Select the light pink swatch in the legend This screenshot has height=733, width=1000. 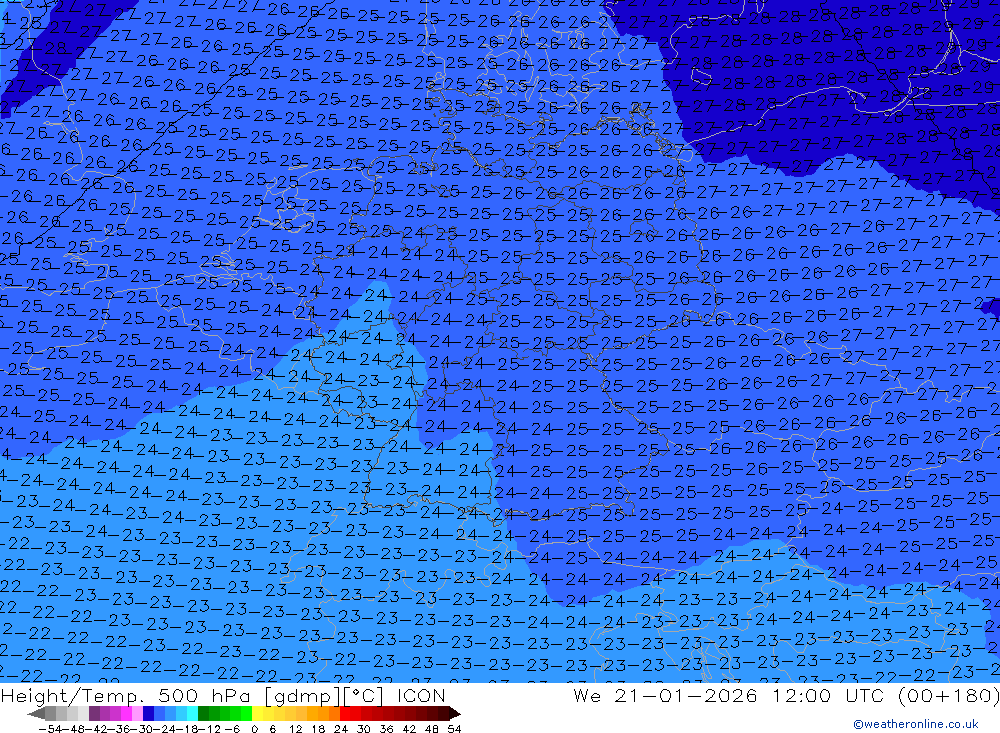(137, 714)
